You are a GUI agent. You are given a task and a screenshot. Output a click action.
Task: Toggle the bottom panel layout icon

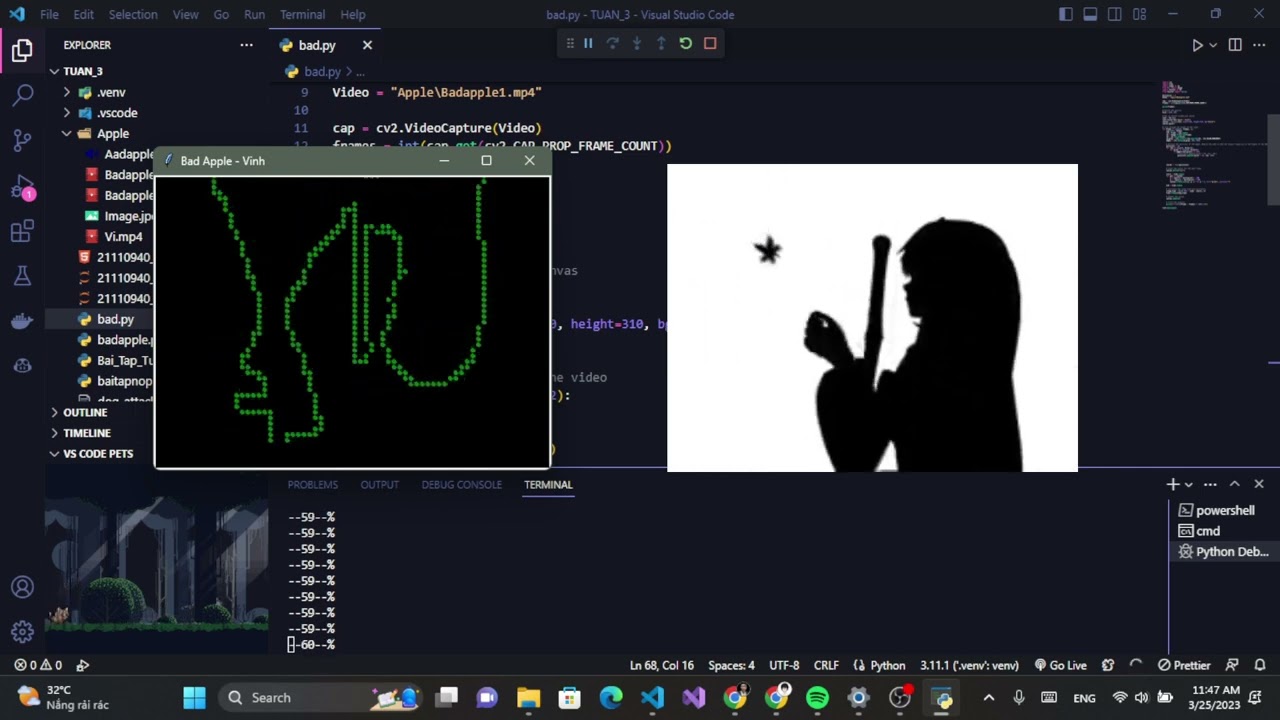(x=1090, y=14)
